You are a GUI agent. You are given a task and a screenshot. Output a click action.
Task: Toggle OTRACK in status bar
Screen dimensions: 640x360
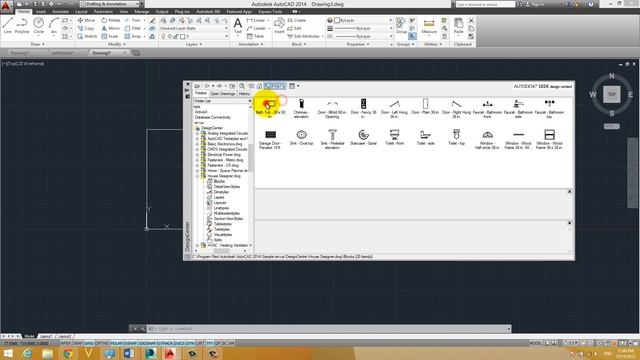pyautogui.click(x=165, y=344)
